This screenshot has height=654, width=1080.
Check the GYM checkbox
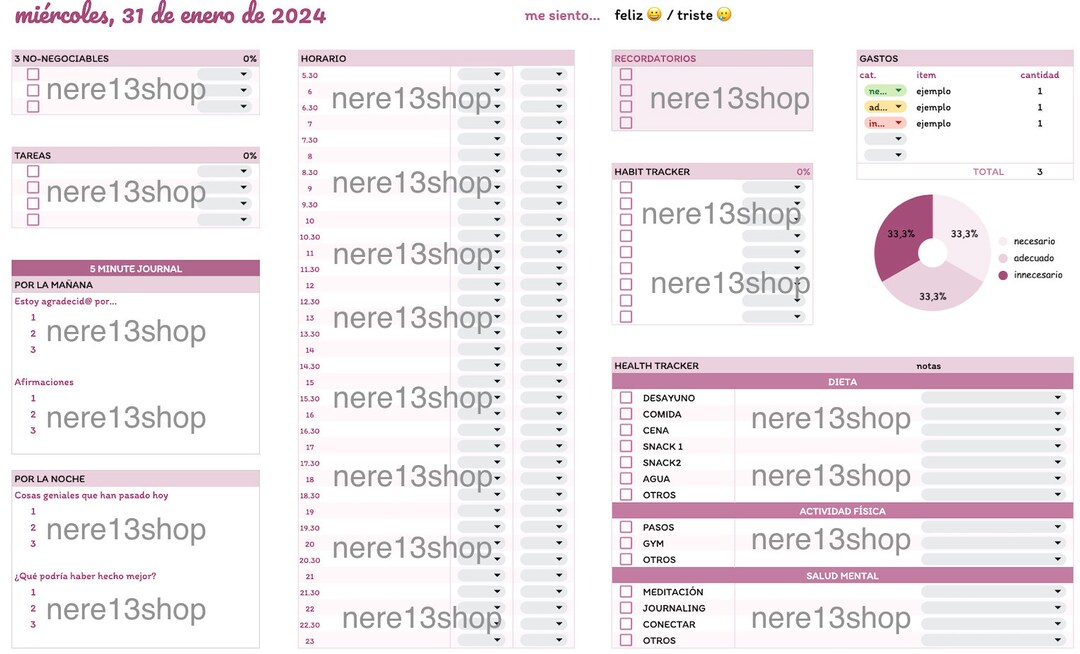626,543
